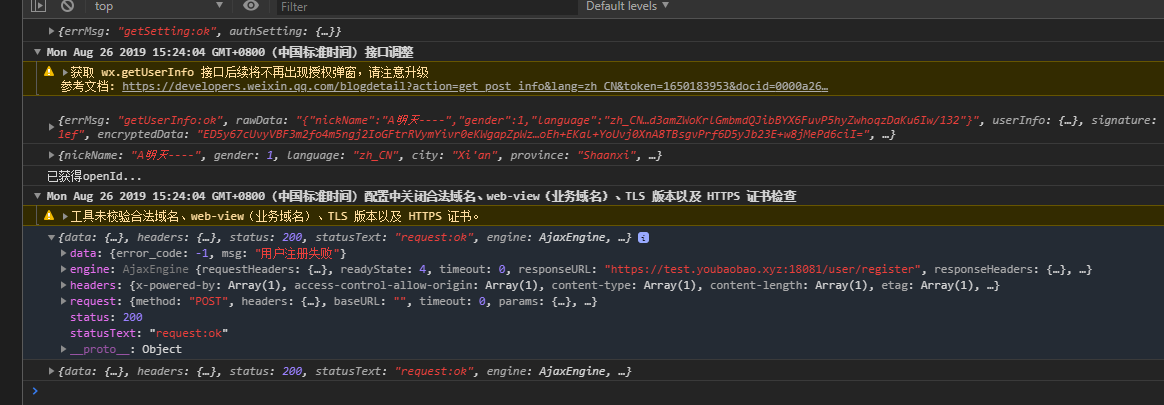Click the "Xi'an" city value

(477, 156)
